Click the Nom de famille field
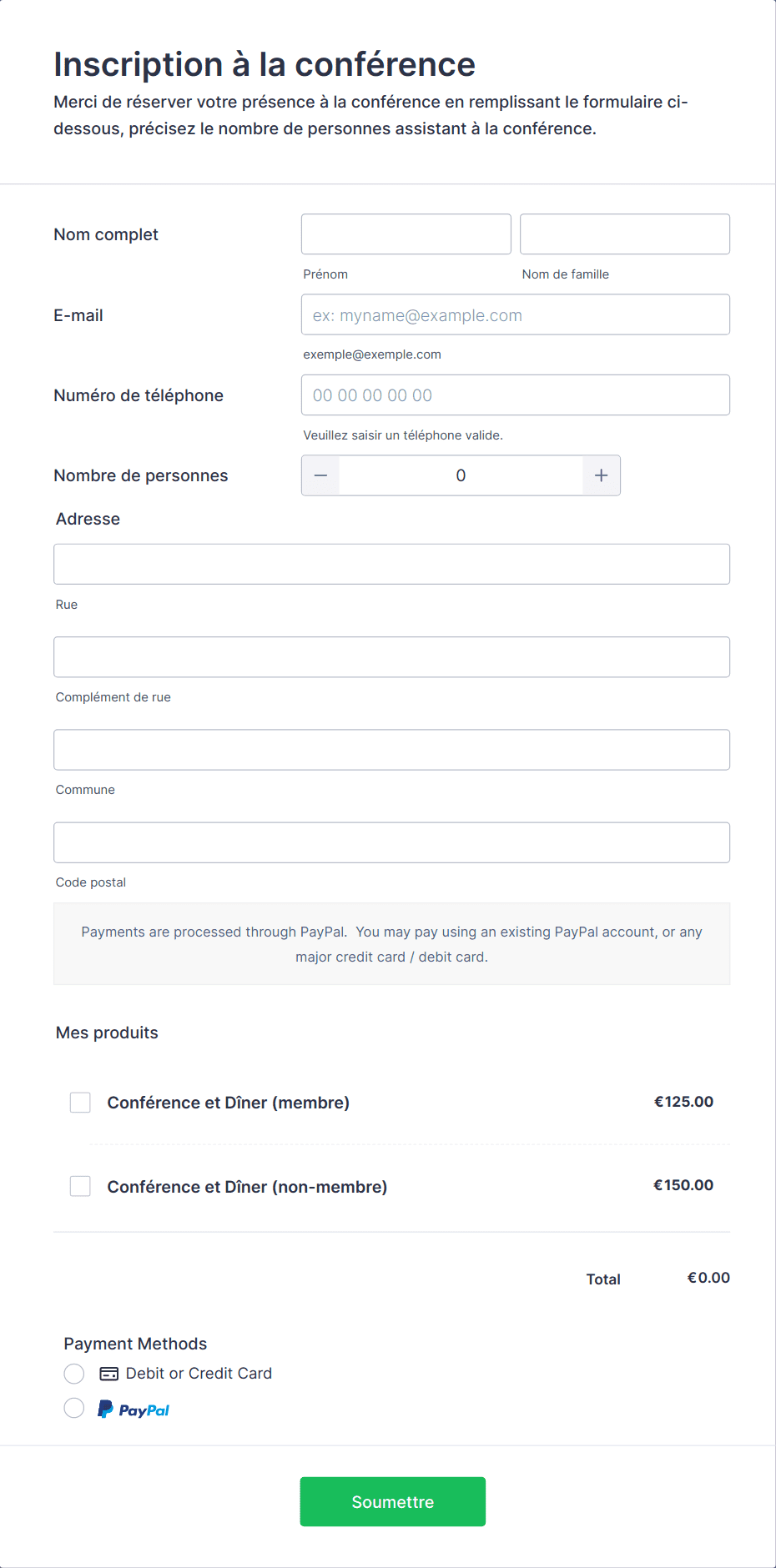 pos(624,234)
